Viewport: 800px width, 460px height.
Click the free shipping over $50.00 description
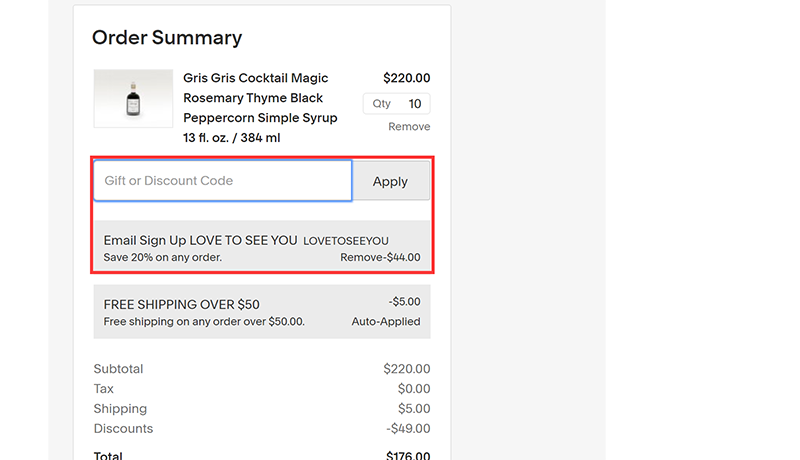click(x=204, y=321)
